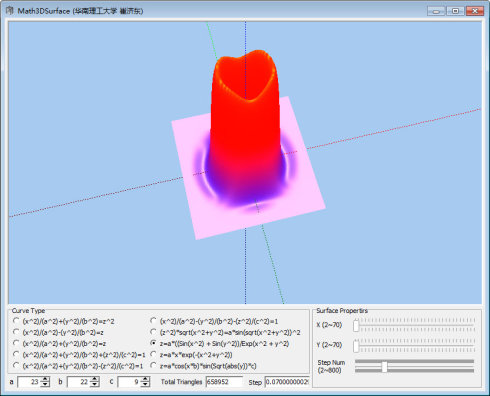Increase parameter b with up arrow

95,379
